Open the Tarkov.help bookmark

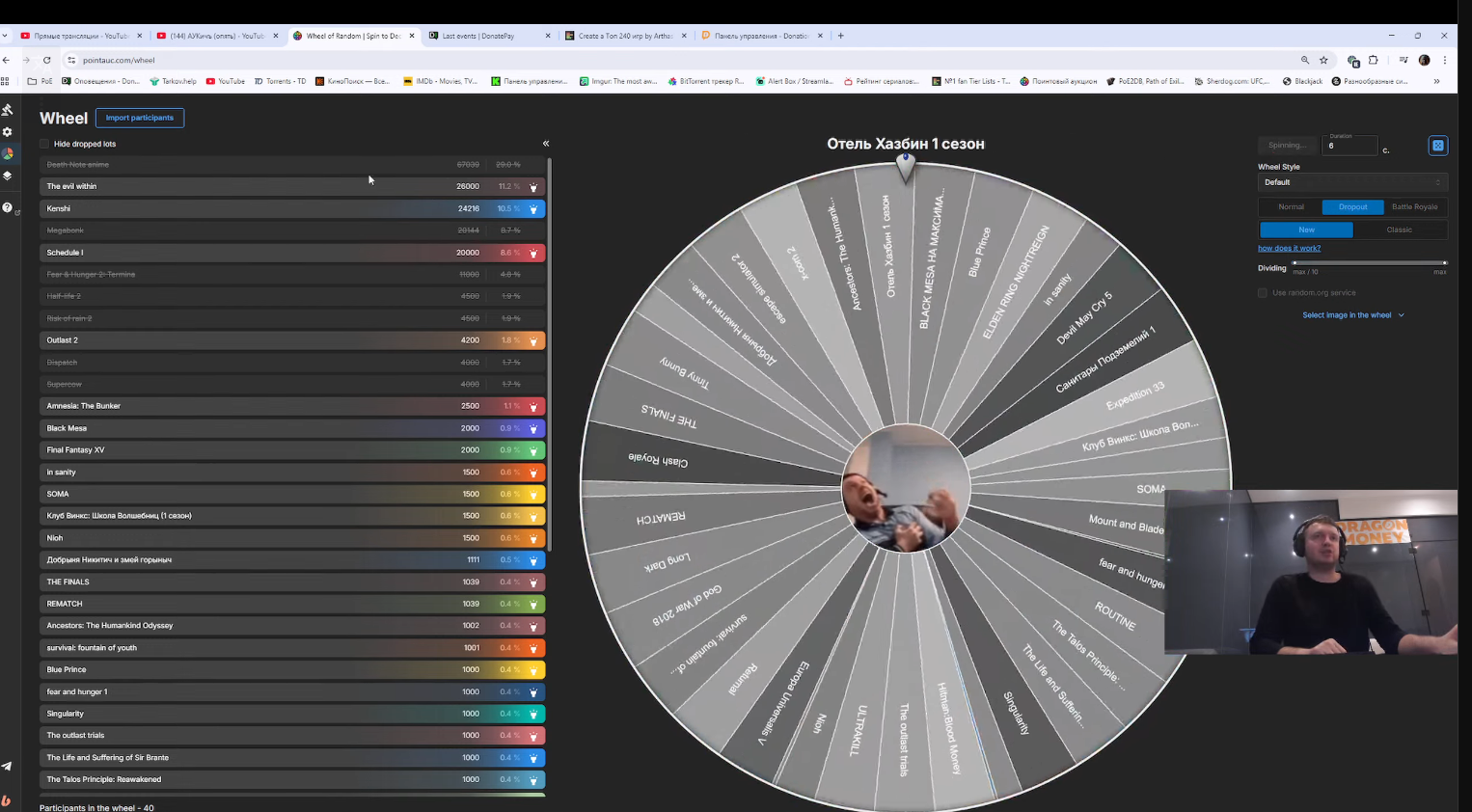[x=173, y=81]
